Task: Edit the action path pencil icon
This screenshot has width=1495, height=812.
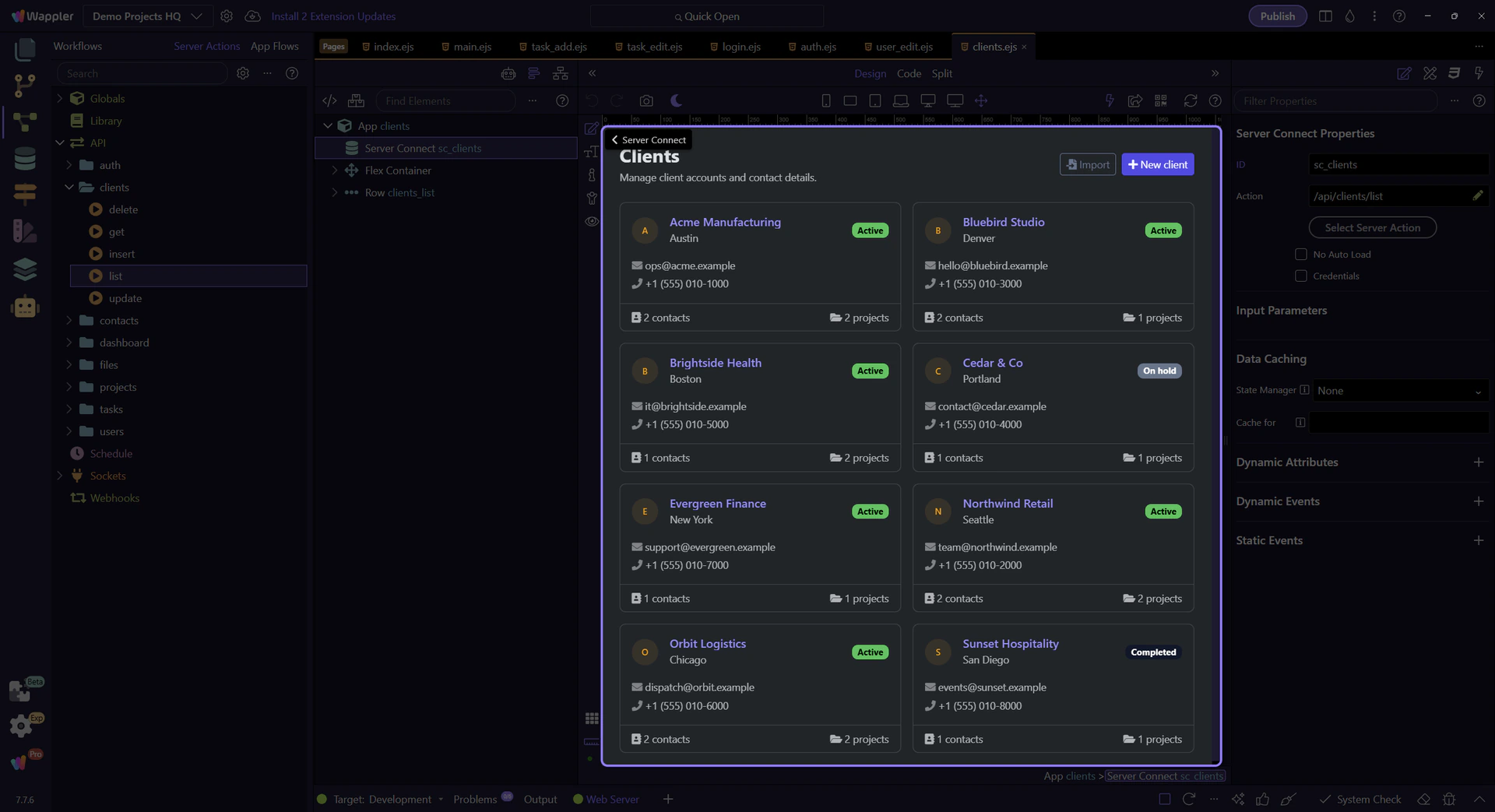Action: pos(1477,196)
